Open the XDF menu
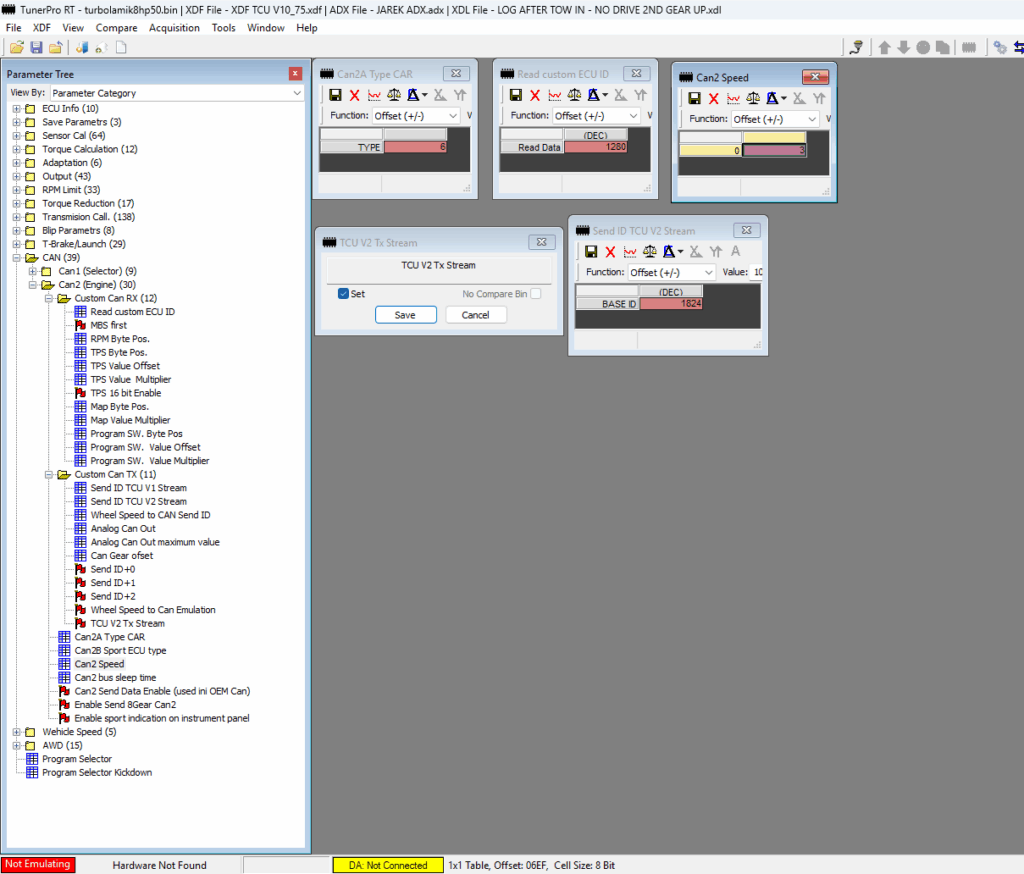 tap(42, 28)
